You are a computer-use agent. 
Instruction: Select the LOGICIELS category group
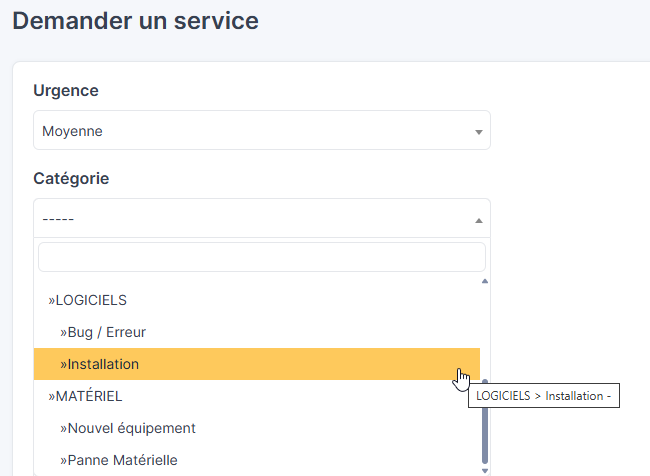point(88,300)
